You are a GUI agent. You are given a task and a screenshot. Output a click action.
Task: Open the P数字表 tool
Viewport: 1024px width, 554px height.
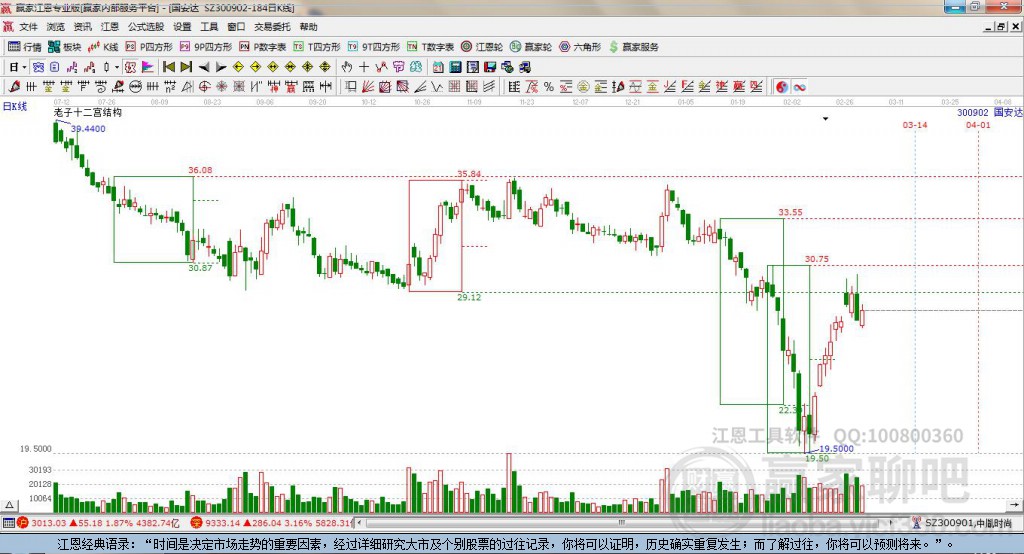(x=263, y=47)
